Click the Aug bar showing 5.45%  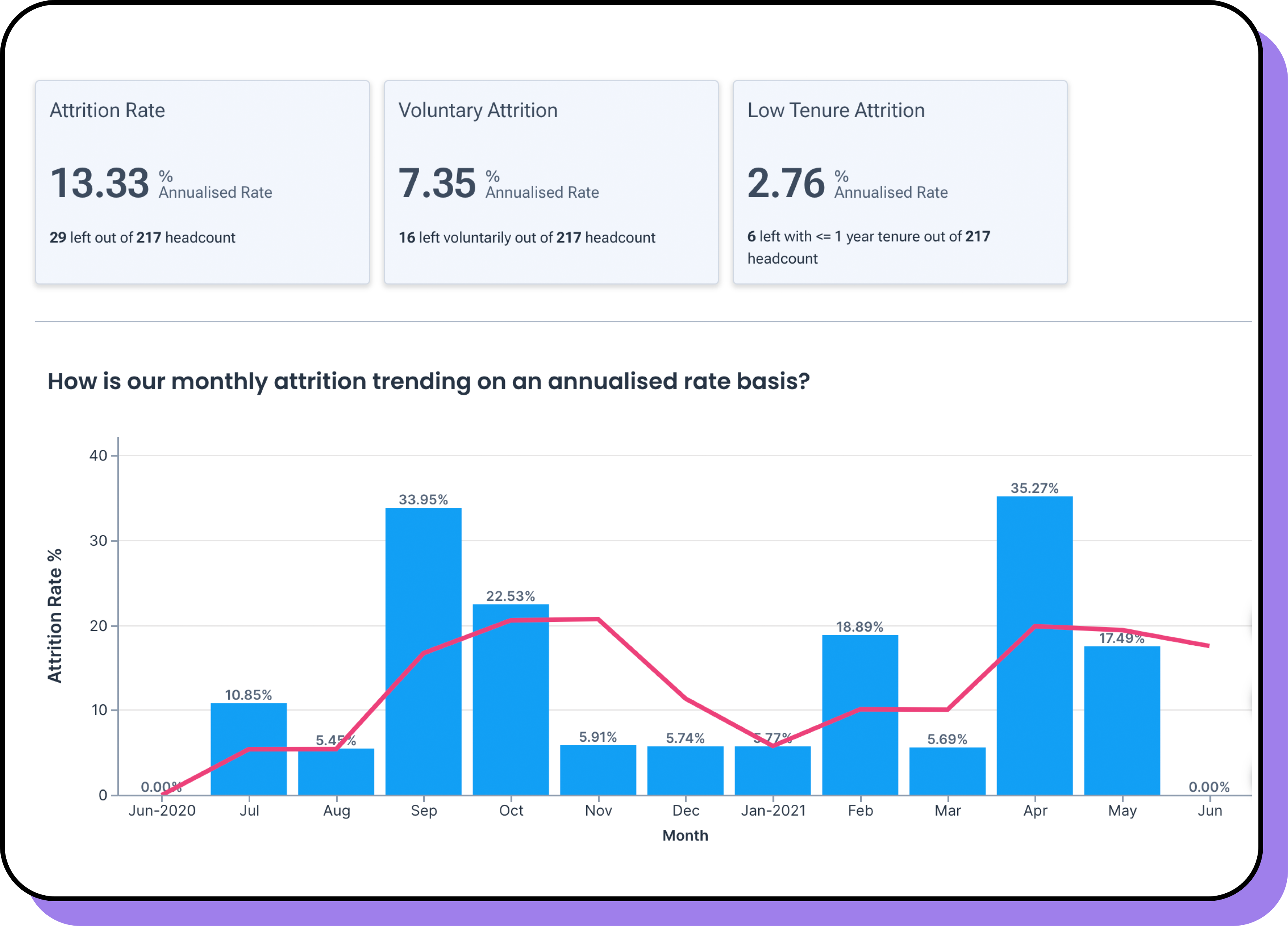pyautogui.click(x=336, y=773)
